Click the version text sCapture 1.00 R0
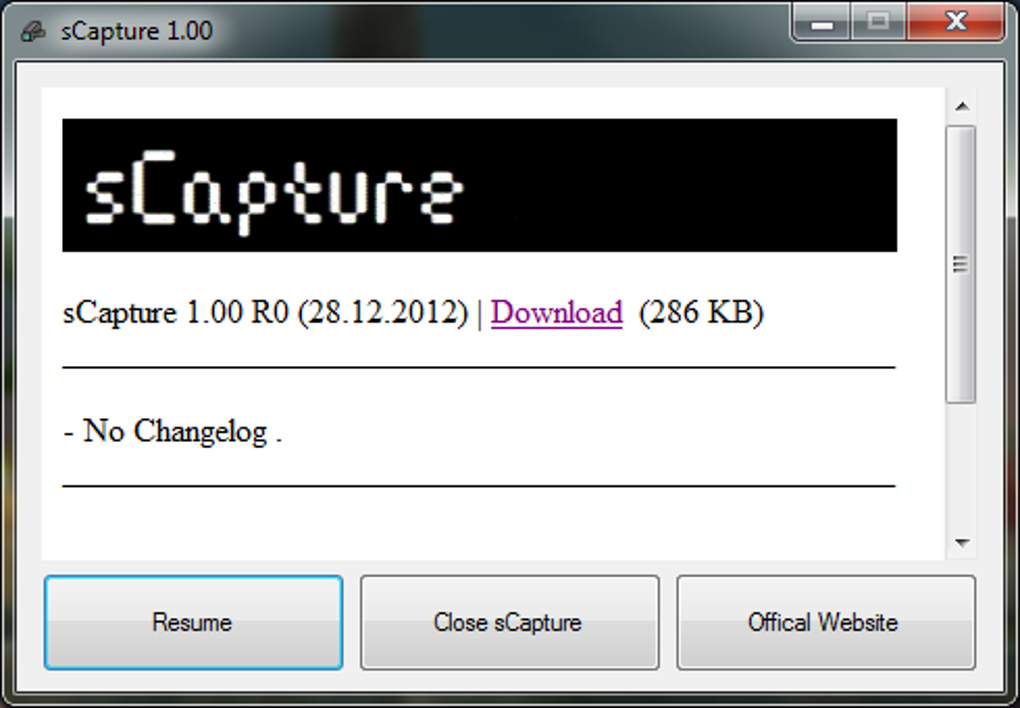The width and height of the screenshot is (1020, 708). tap(176, 313)
